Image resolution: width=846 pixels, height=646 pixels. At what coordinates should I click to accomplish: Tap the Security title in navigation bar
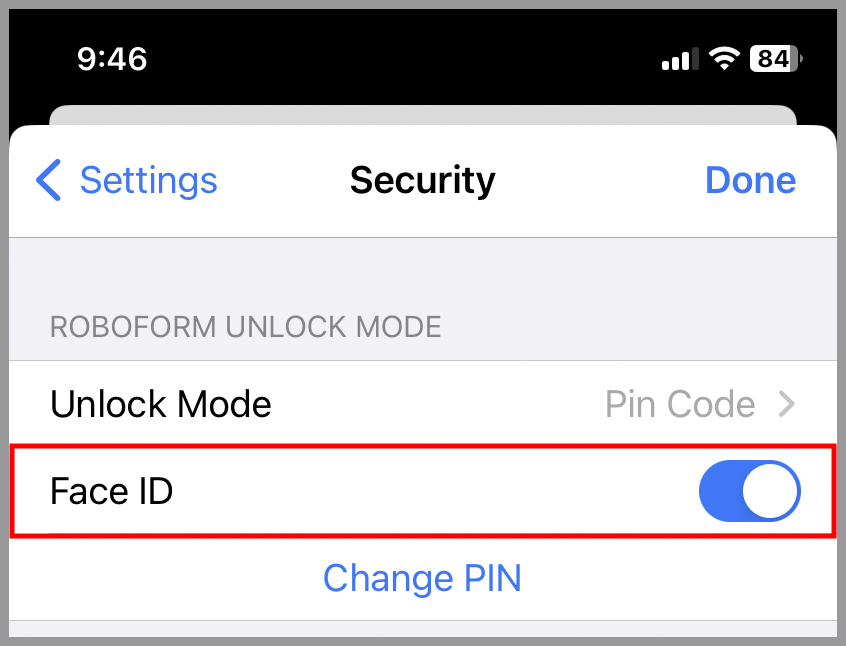[x=422, y=180]
